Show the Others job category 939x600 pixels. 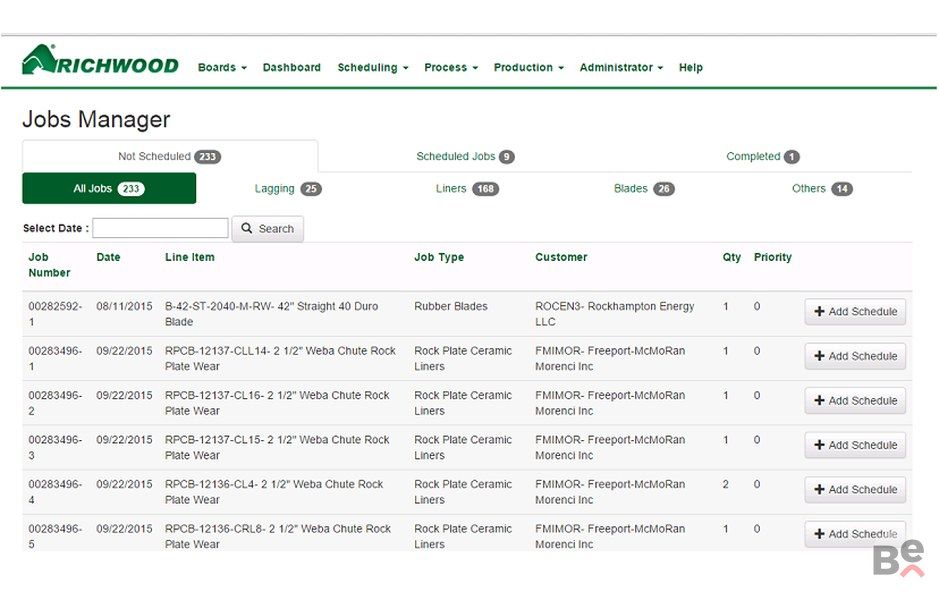[x=821, y=189]
